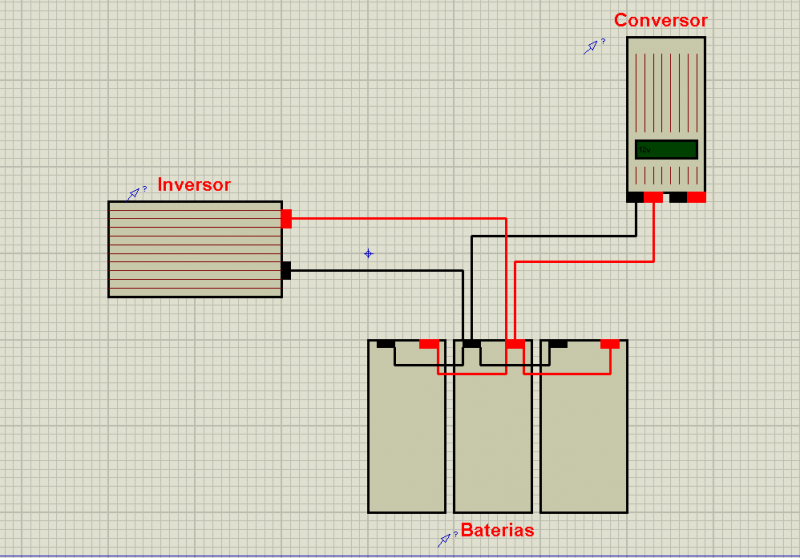Click the blue origin crosshair marker

click(x=368, y=253)
